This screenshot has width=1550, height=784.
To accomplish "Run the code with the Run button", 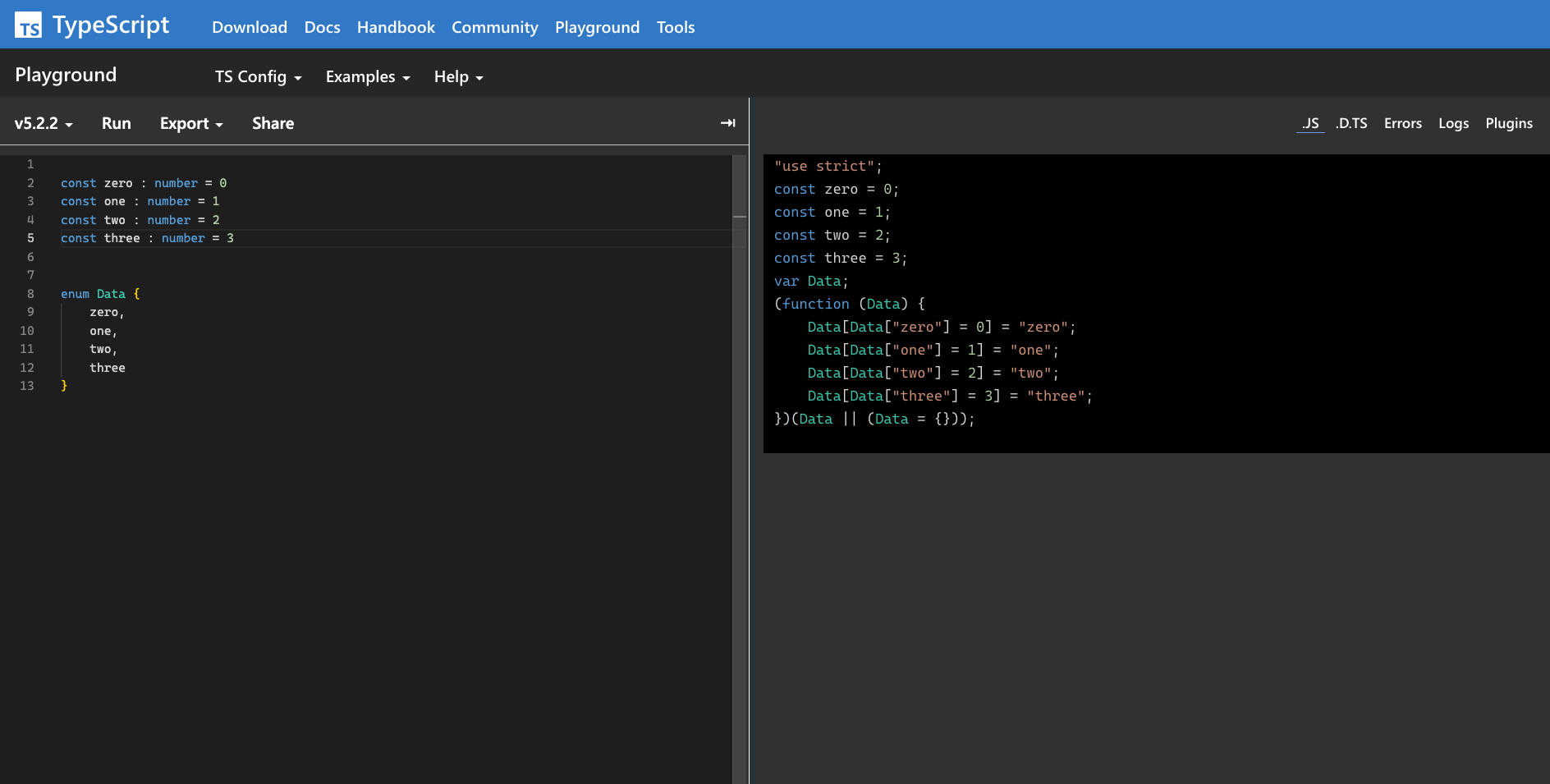I will click(117, 123).
